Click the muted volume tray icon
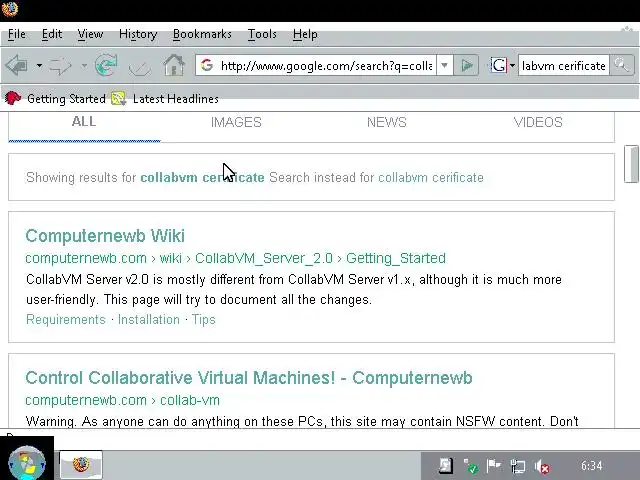 (542, 466)
